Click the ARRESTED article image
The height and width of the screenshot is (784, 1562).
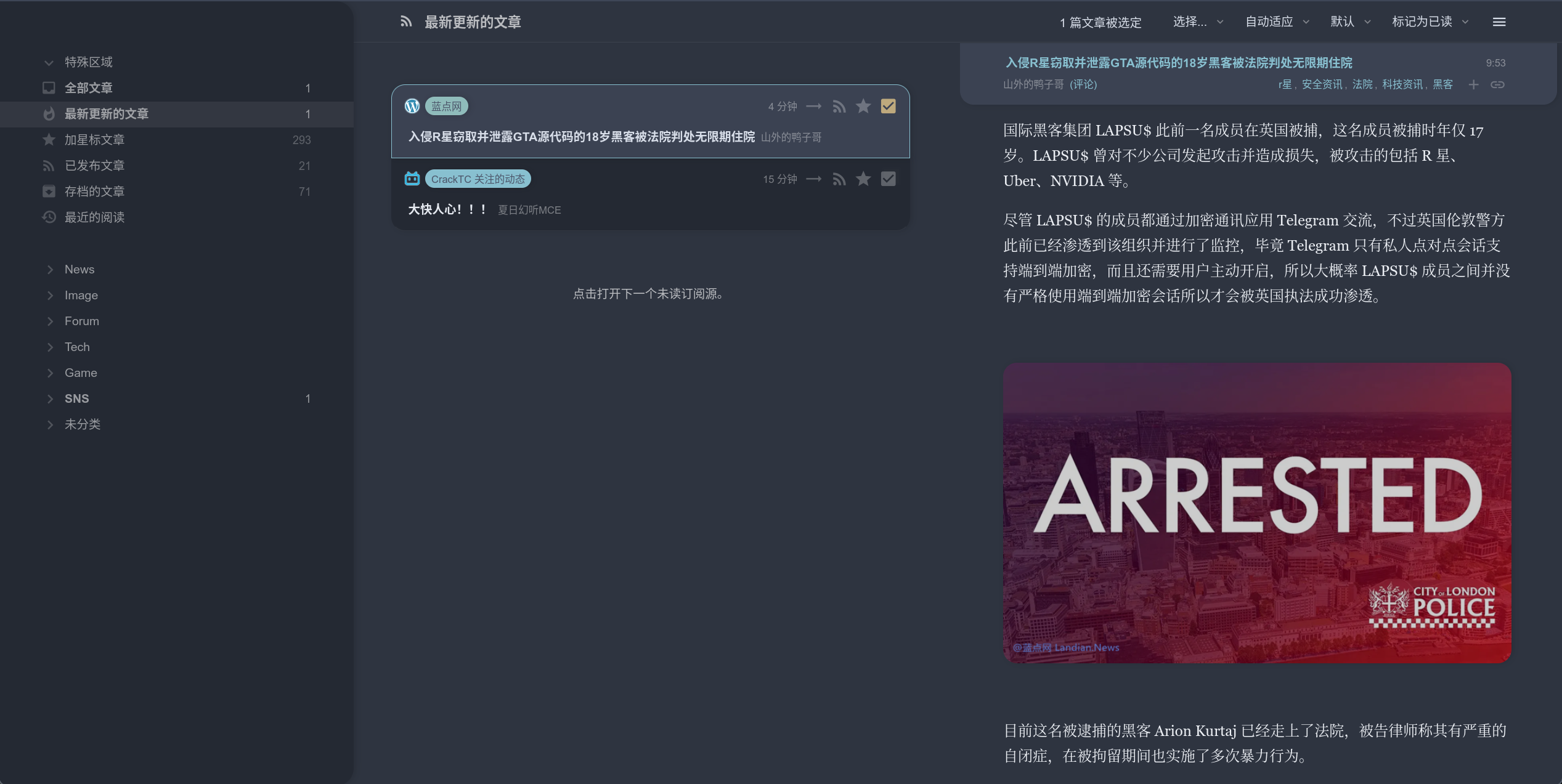[1256, 512]
